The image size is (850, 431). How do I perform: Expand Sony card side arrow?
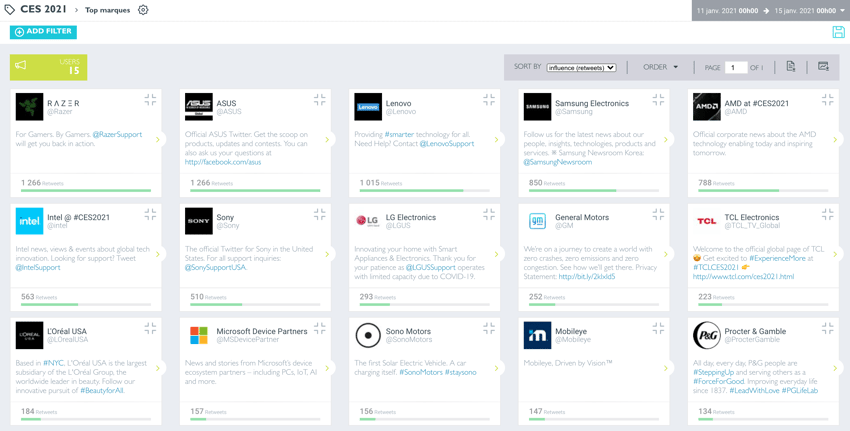coord(327,254)
